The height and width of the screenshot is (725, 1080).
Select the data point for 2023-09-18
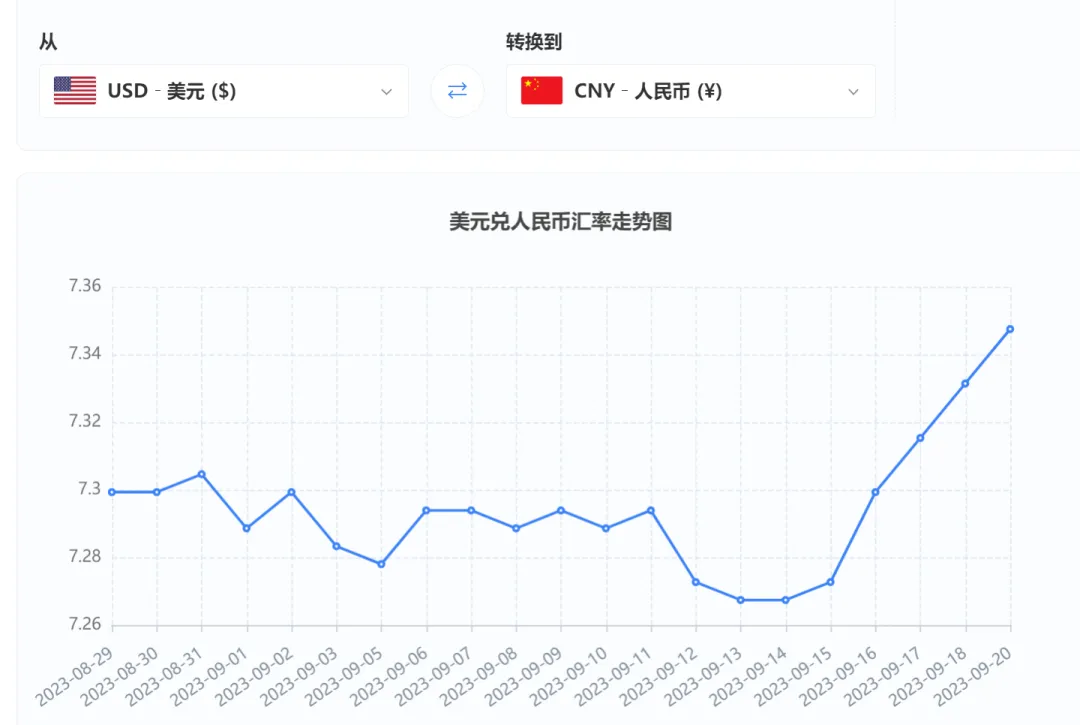(x=965, y=383)
